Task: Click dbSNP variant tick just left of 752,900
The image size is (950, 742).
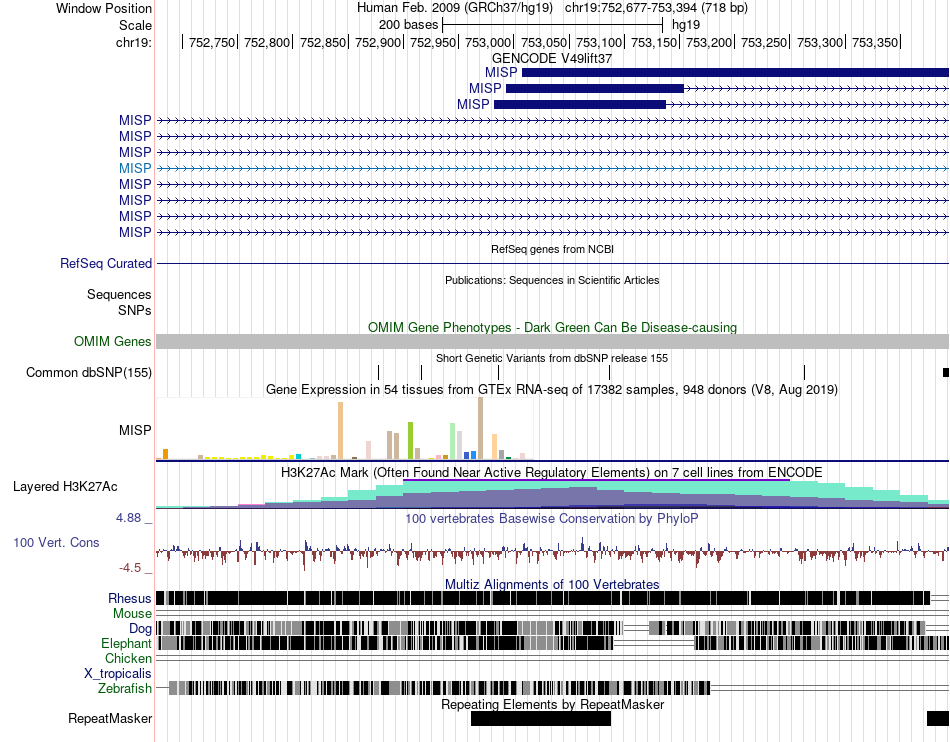Action: pos(379,373)
